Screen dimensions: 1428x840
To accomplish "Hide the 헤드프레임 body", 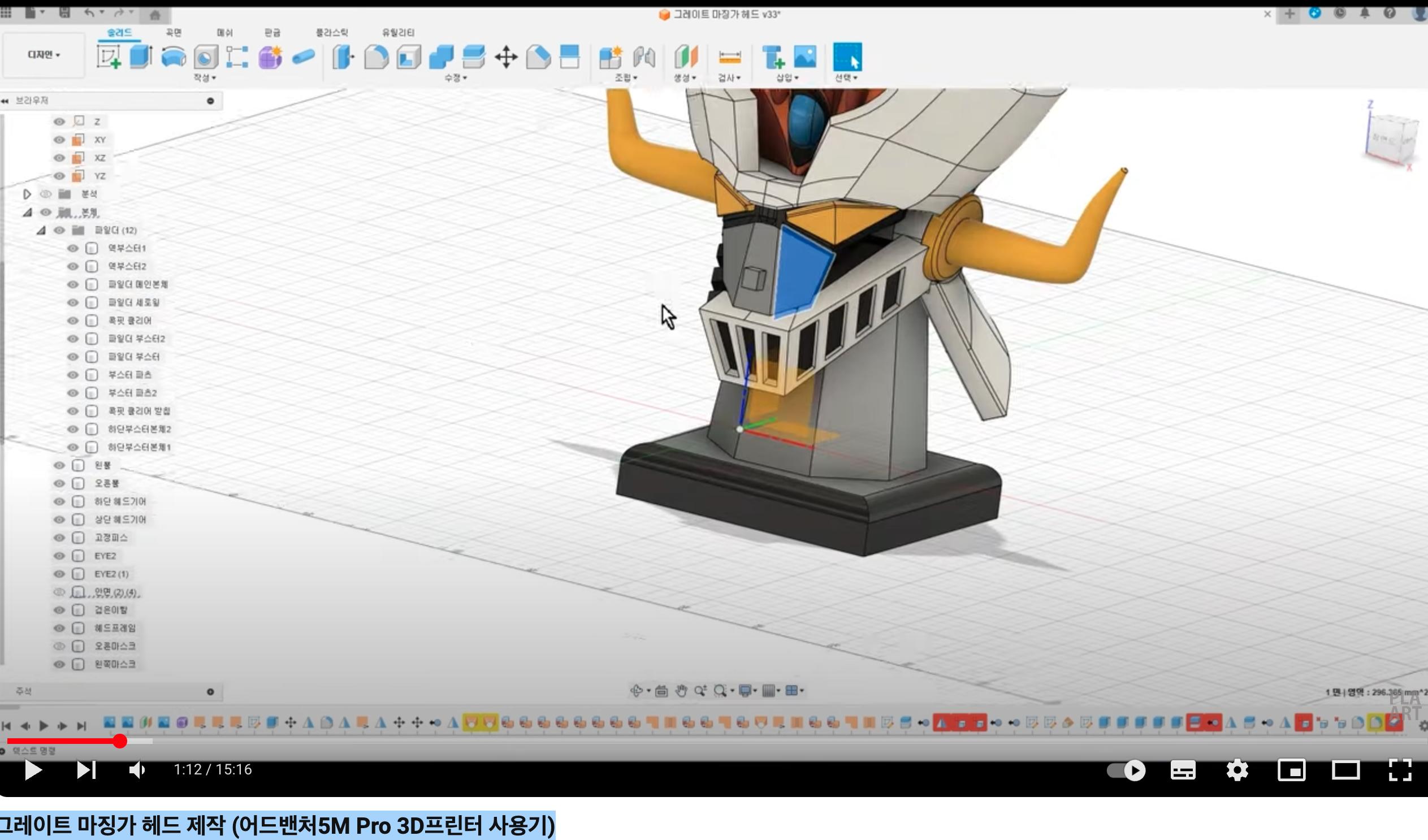I will coord(59,628).
